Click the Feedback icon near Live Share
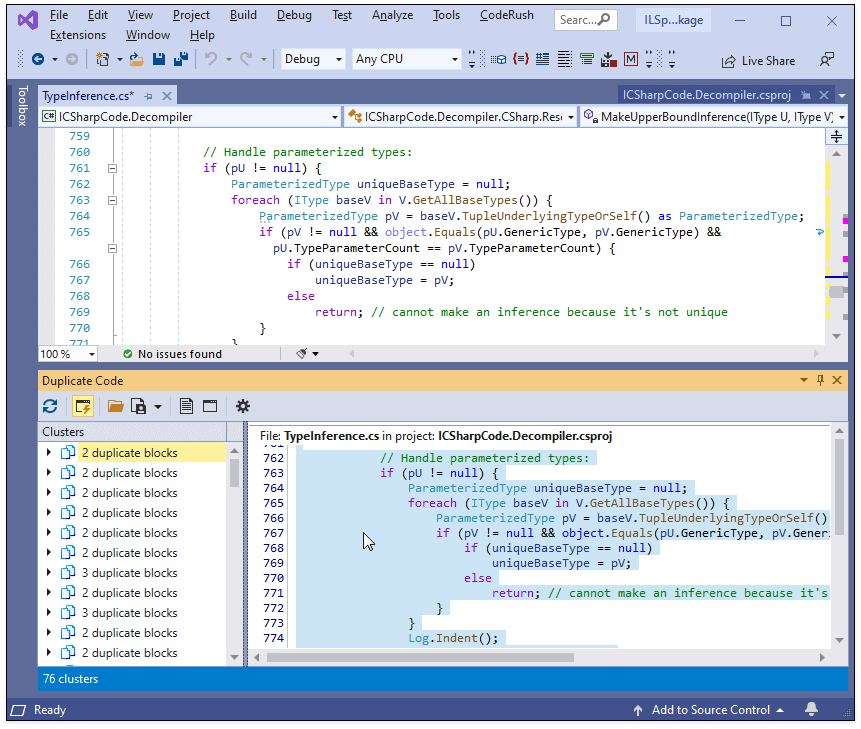This screenshot has width=861, height=729. [x=827, y=60]
